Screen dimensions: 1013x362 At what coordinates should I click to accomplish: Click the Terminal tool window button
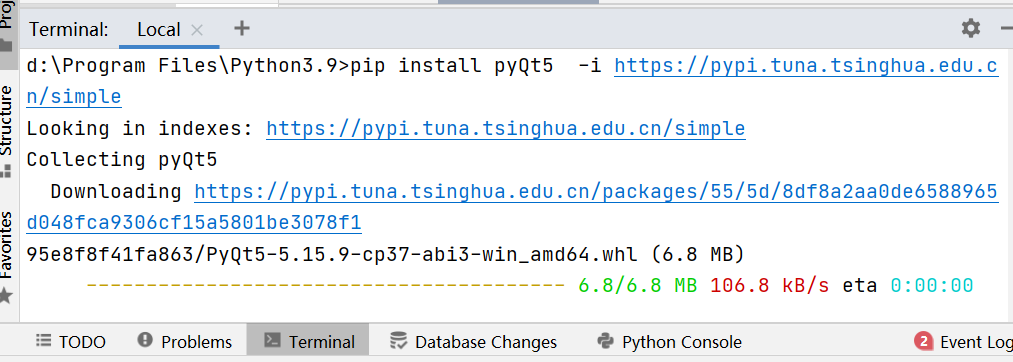[309, 342]
